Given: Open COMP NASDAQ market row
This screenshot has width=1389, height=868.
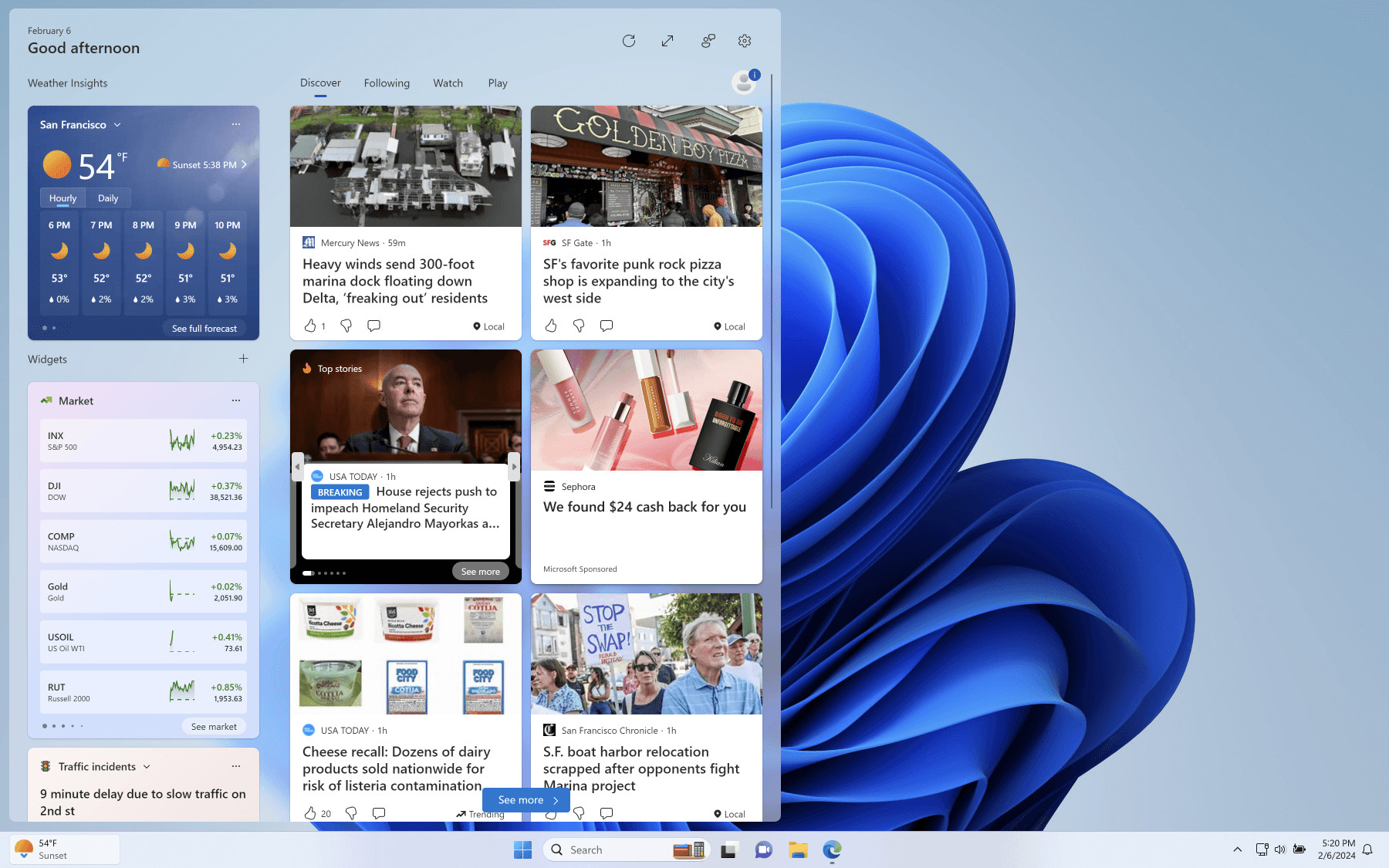Looking at the screenshot, I should pos(144,541).
